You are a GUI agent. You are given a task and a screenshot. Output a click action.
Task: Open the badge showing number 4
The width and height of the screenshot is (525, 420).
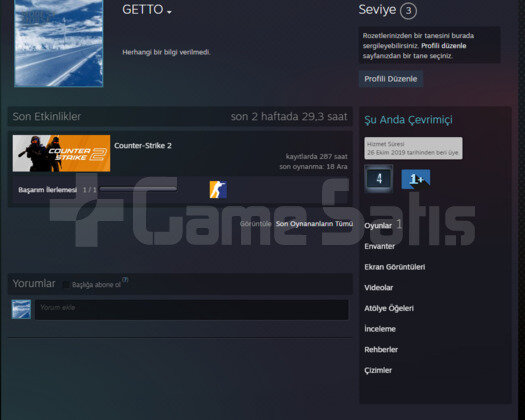click(379, 179)
